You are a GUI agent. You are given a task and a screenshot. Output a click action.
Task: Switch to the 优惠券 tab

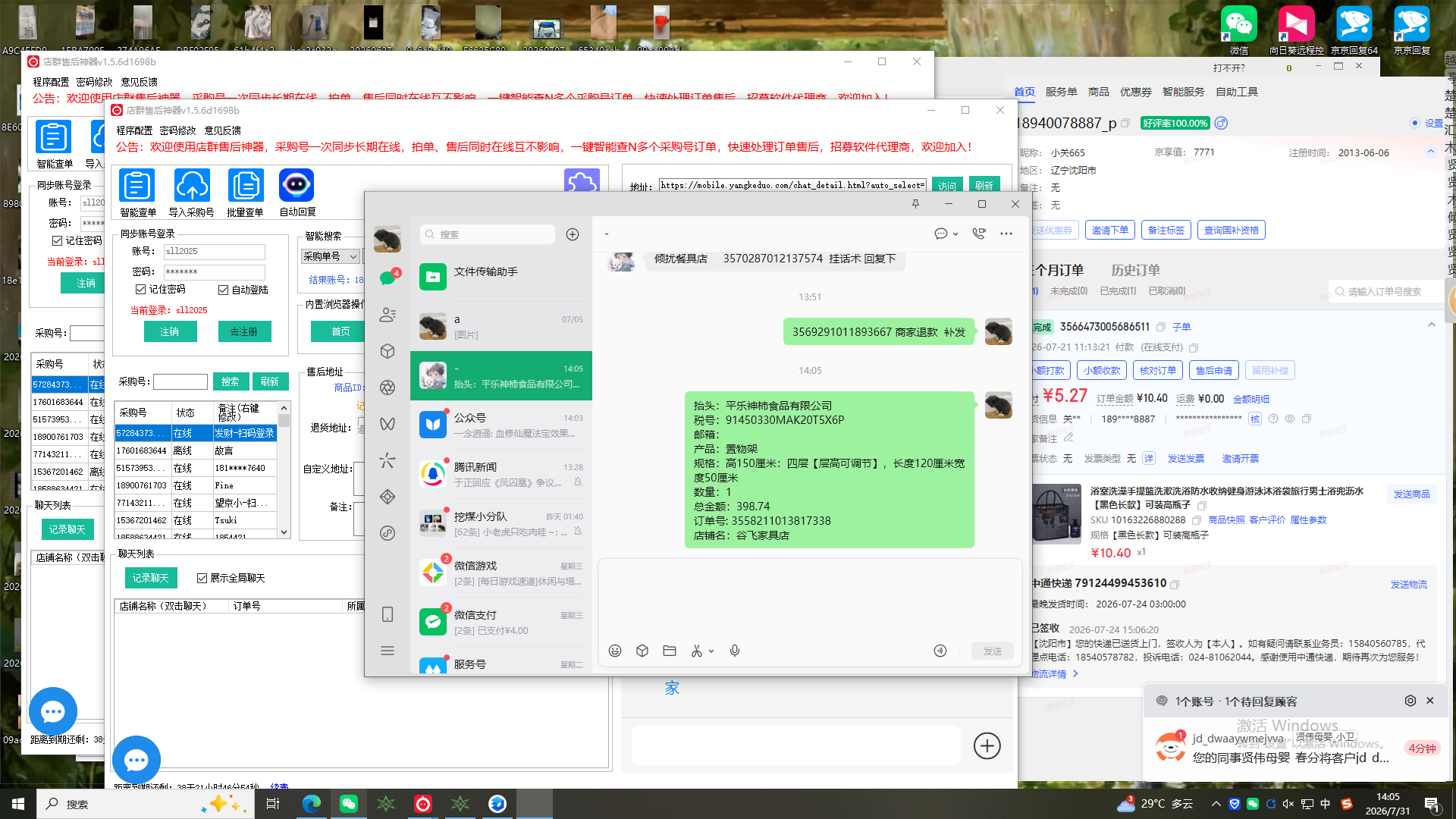1136,92
